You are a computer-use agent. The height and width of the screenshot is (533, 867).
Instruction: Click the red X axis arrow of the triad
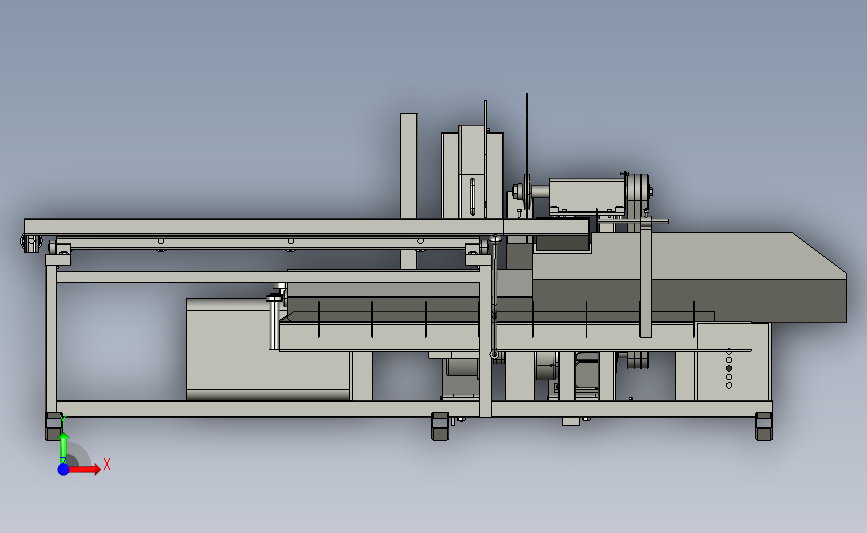click(85, 469)
